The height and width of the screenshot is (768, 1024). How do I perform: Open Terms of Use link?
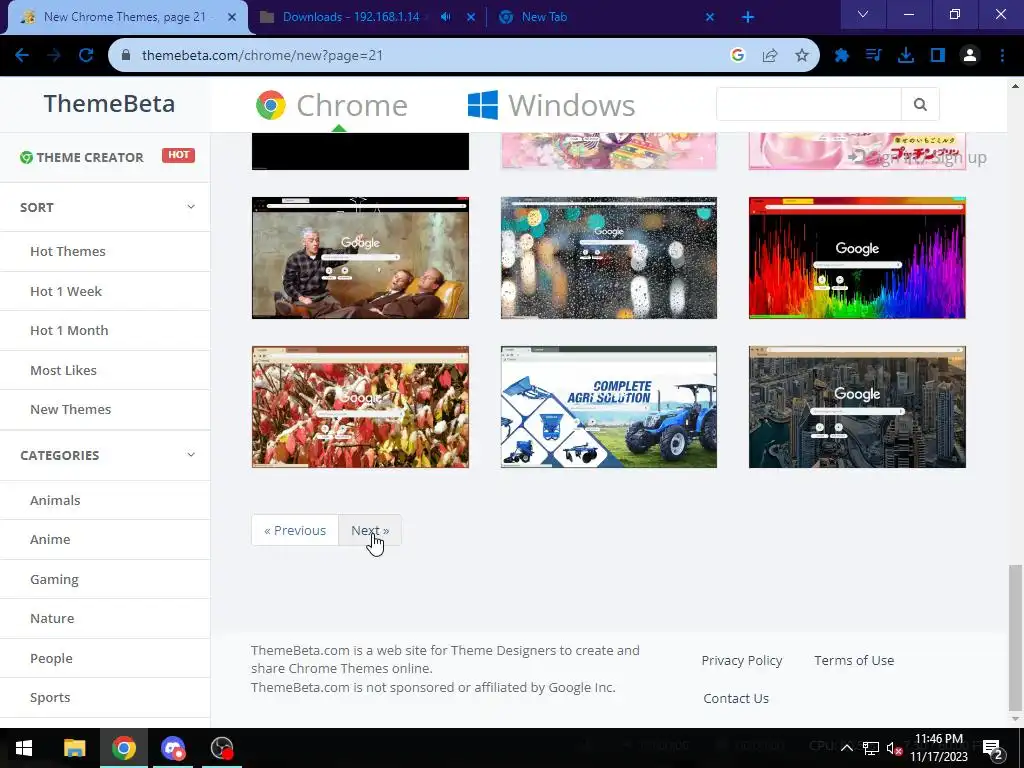click(854, 660)
